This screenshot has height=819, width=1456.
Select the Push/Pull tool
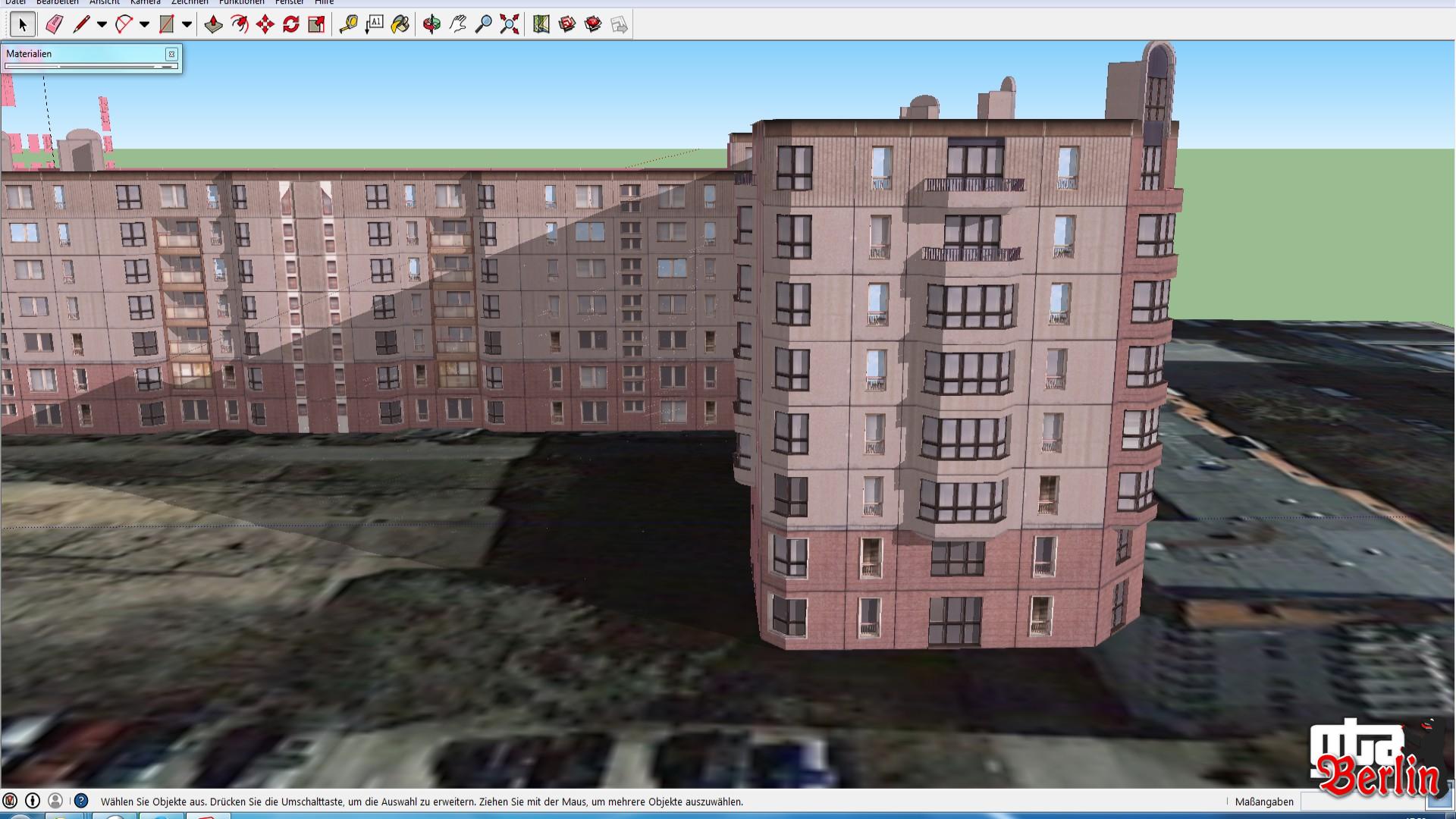pos(213,25)
